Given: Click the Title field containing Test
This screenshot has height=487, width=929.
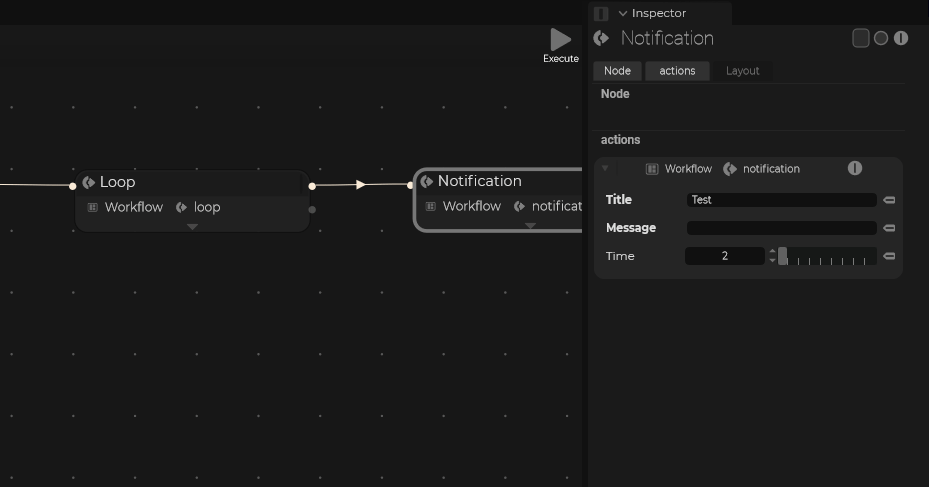Looking at the screenshot, I should [781, 200].
